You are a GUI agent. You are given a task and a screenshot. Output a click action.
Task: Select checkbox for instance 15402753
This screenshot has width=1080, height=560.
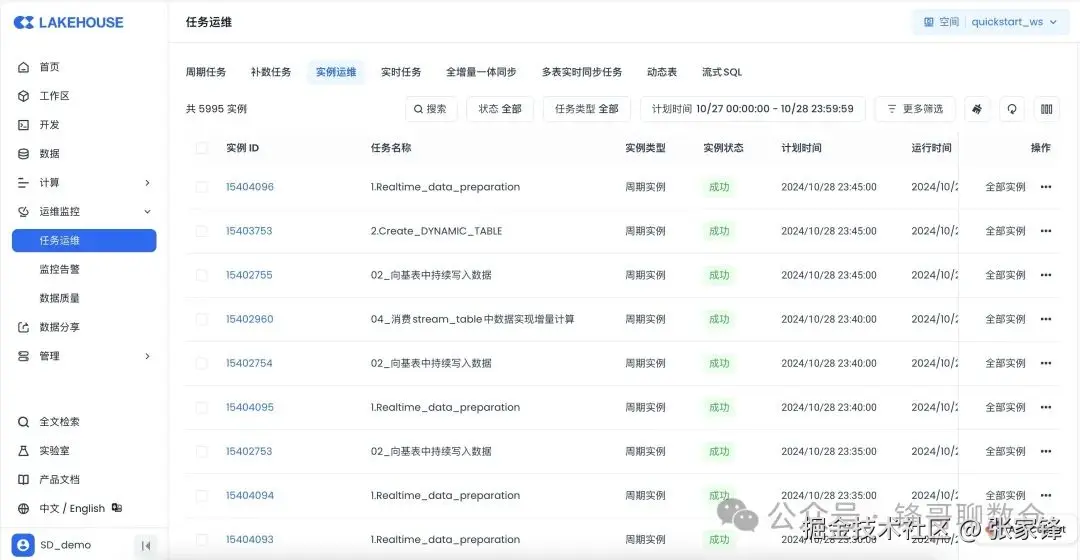pyautogui.click(x=201, y=451)
